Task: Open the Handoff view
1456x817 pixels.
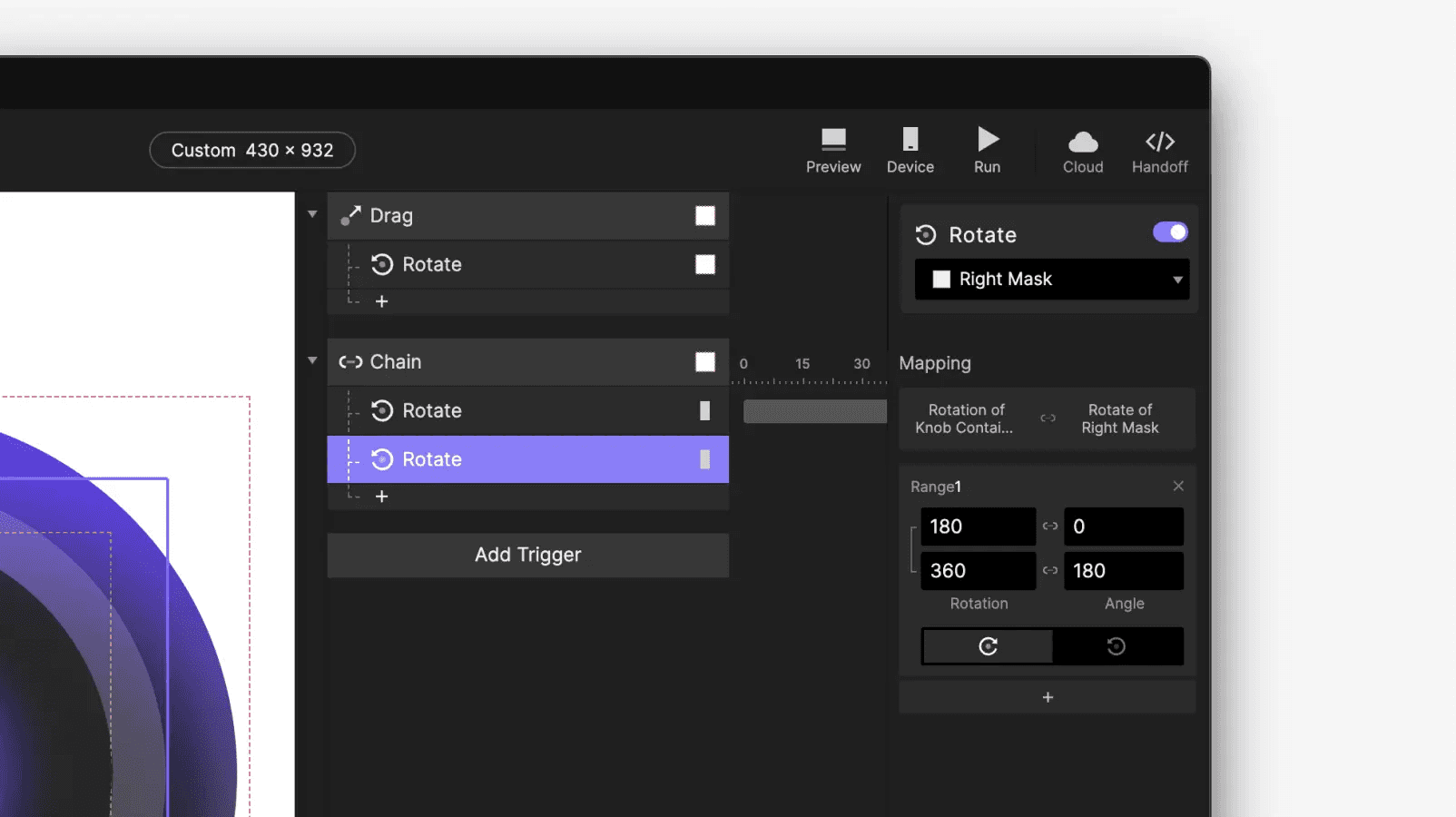Action: pyautogui.click(x=1159, y=151)
